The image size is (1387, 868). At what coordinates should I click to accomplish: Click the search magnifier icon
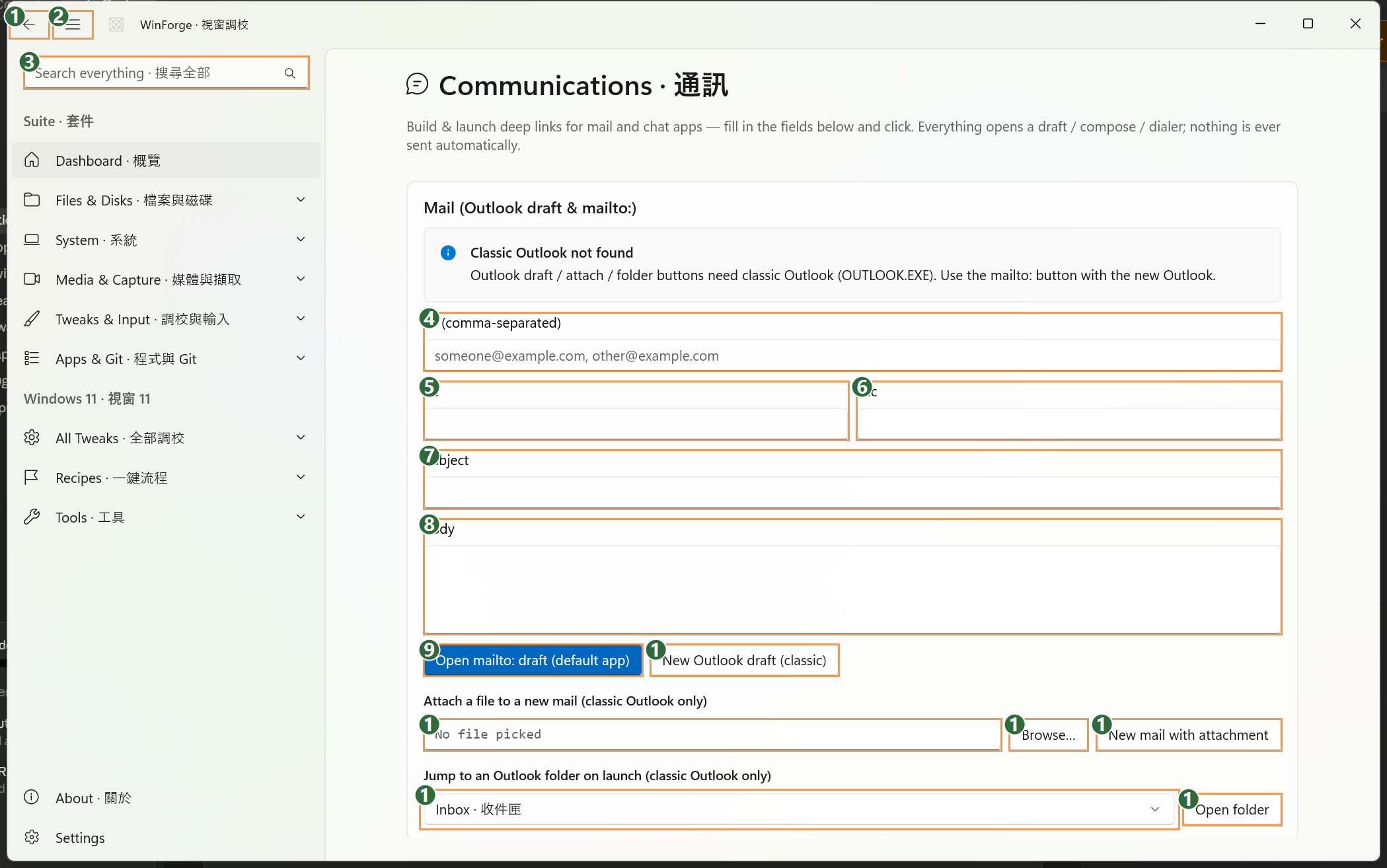coord(290,73)
